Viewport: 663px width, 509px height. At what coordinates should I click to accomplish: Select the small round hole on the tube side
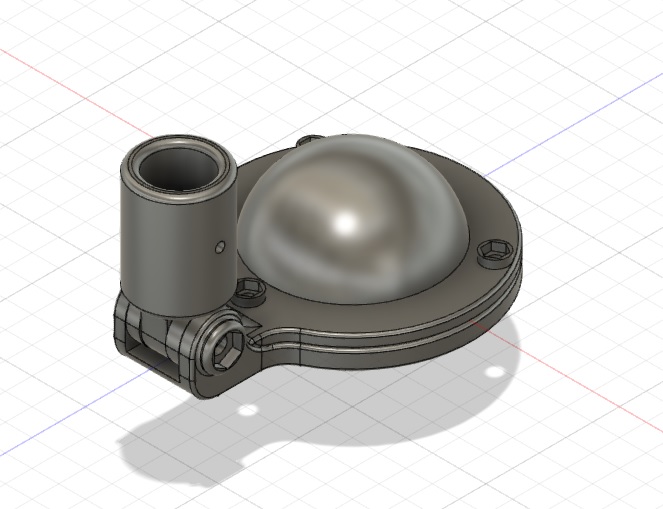[x=219, y=247]
